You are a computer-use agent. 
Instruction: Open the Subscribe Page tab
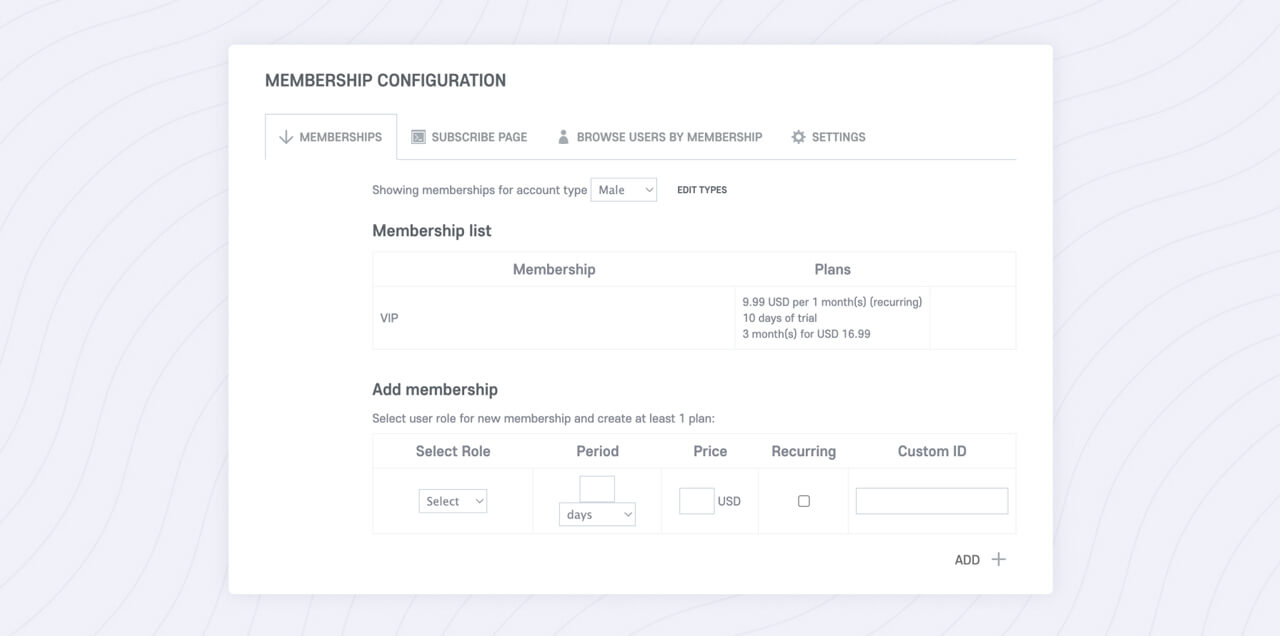pos(479,137)
